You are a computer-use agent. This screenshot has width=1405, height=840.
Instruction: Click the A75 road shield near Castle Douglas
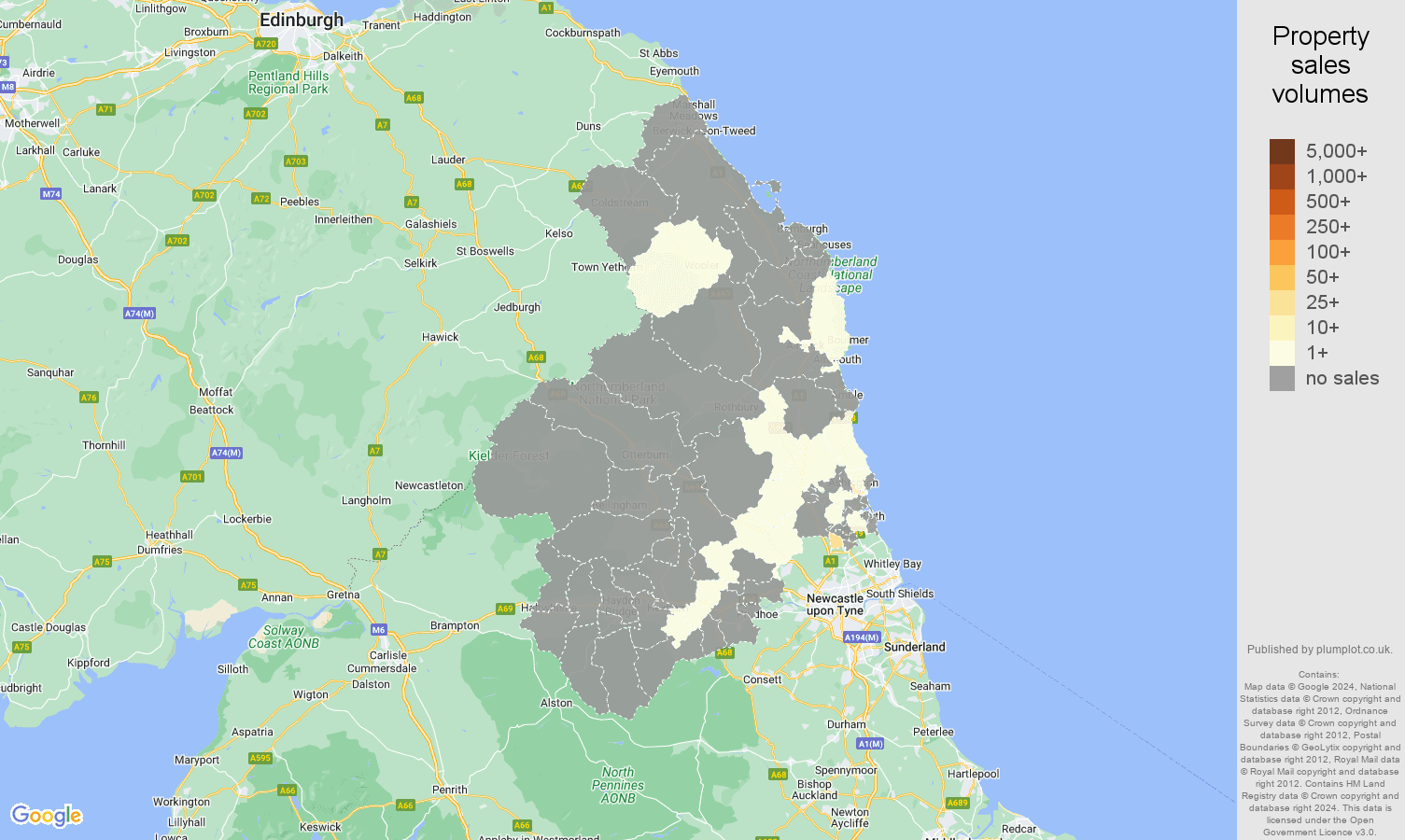click(x=21, y=647)
